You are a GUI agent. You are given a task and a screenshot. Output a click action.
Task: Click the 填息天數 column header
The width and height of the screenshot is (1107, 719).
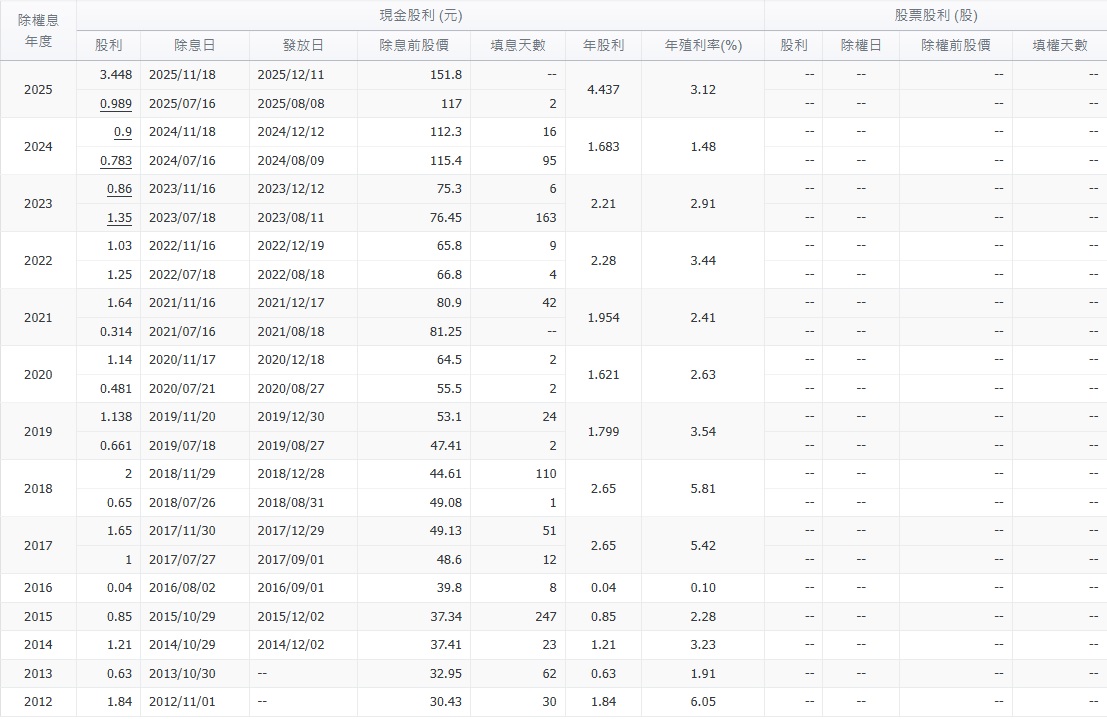517,45
